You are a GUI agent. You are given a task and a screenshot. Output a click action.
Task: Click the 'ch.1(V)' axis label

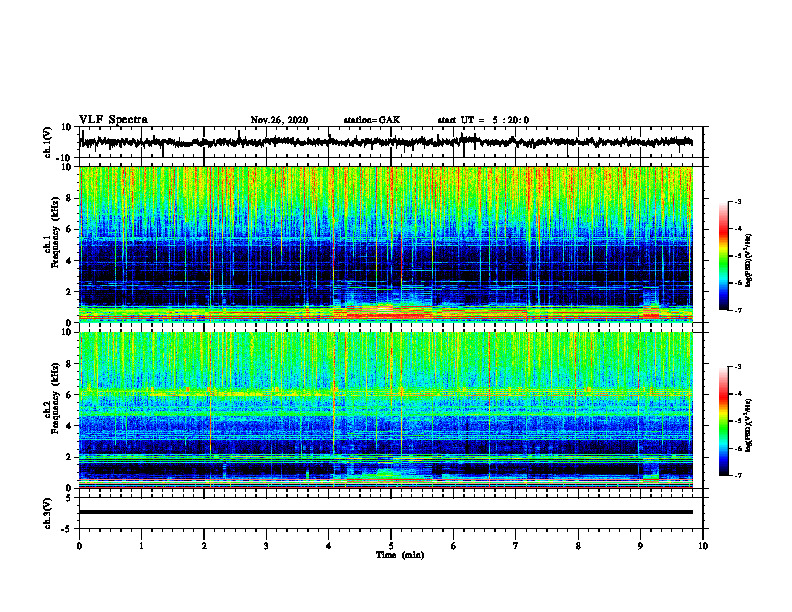click(x=48, y=142)
